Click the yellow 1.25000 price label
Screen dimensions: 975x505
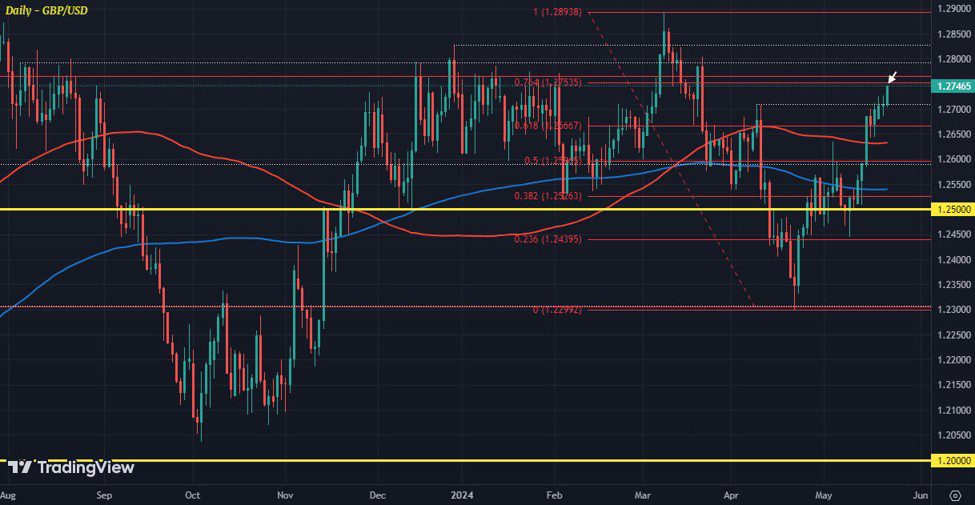(x=953, y=210)
